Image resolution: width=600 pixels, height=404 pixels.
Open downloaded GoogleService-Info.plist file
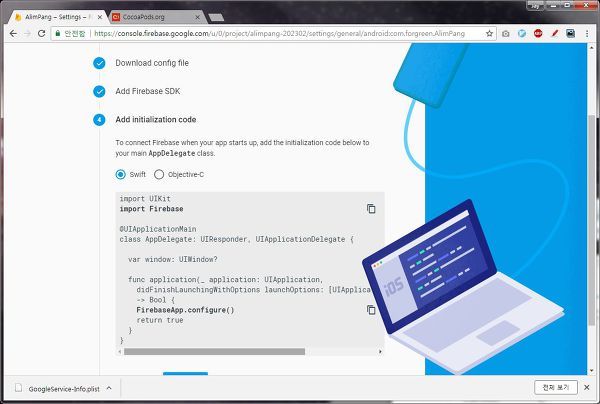(x=64, y=389)
